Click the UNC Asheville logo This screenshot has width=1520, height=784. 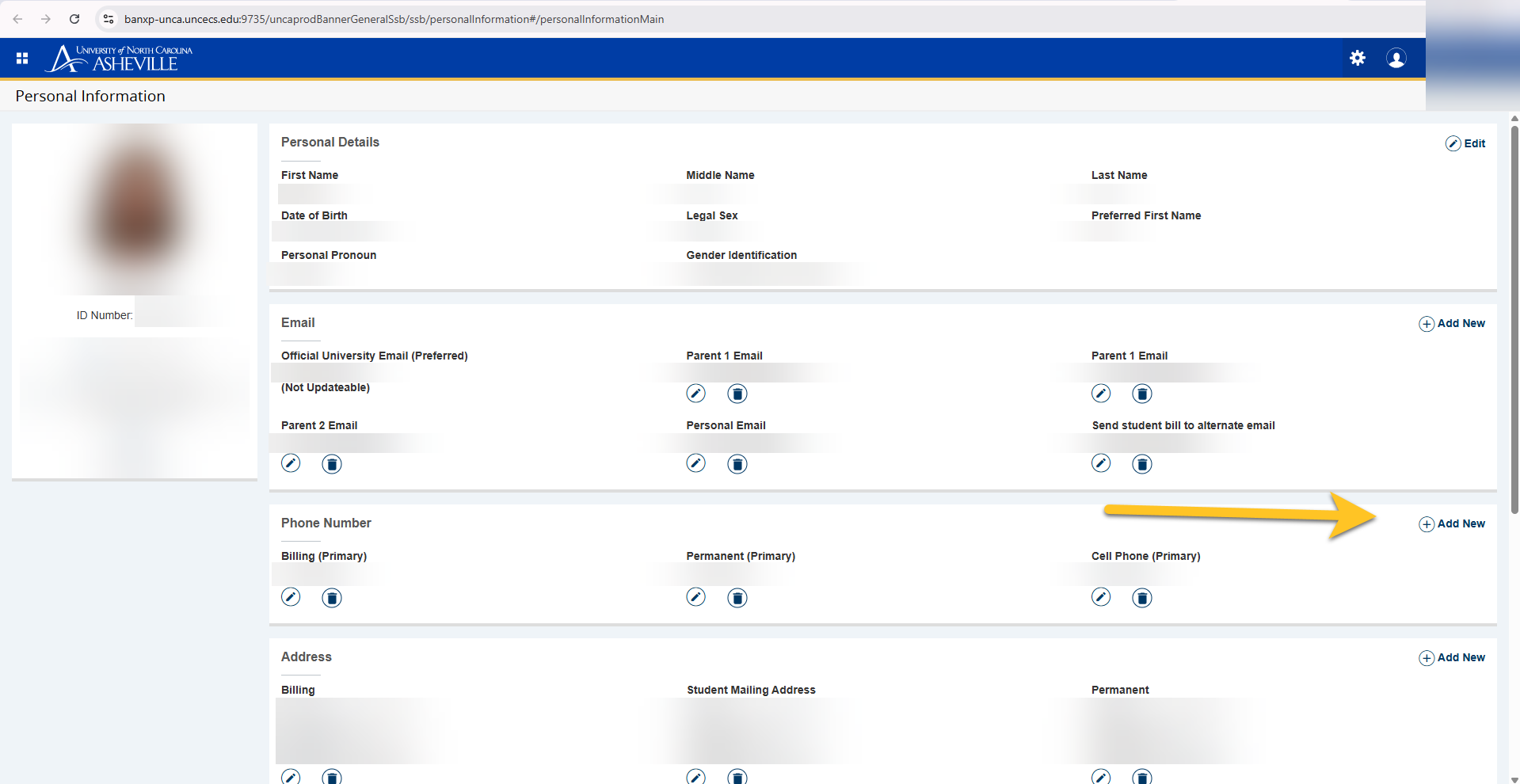(x=119, y=58)
